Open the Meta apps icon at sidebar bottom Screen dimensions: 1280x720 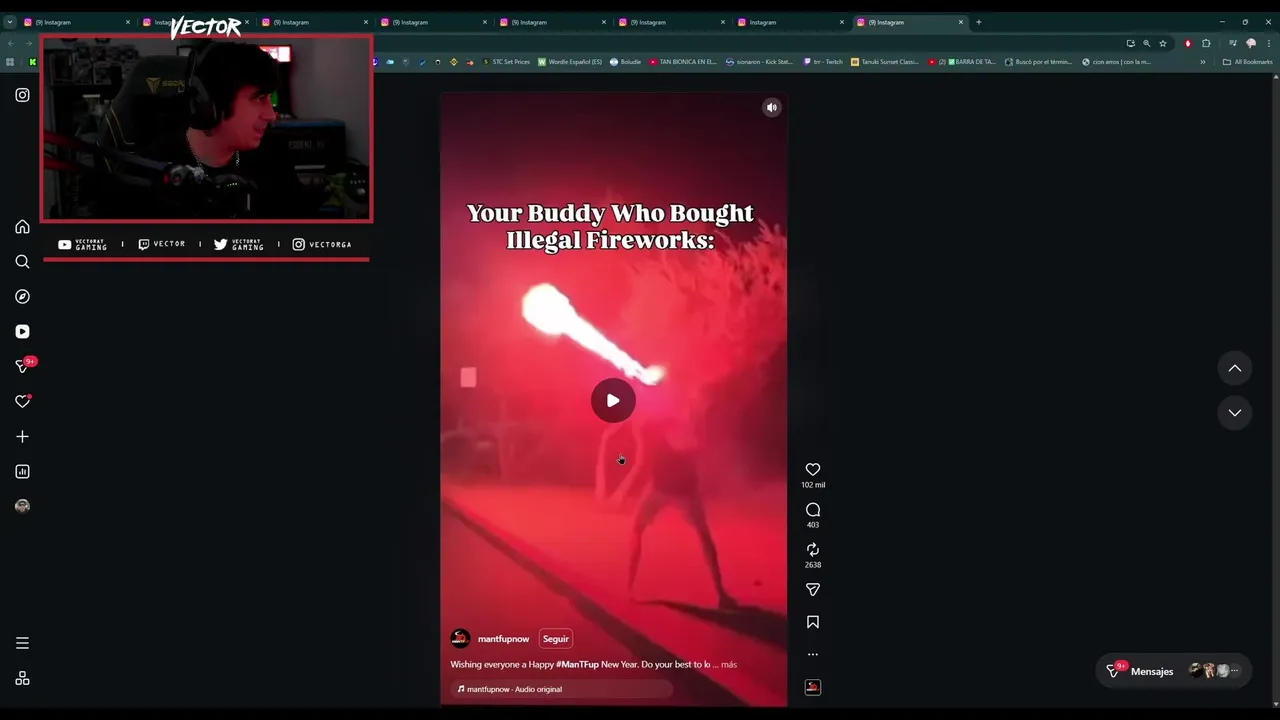point(22,678)
